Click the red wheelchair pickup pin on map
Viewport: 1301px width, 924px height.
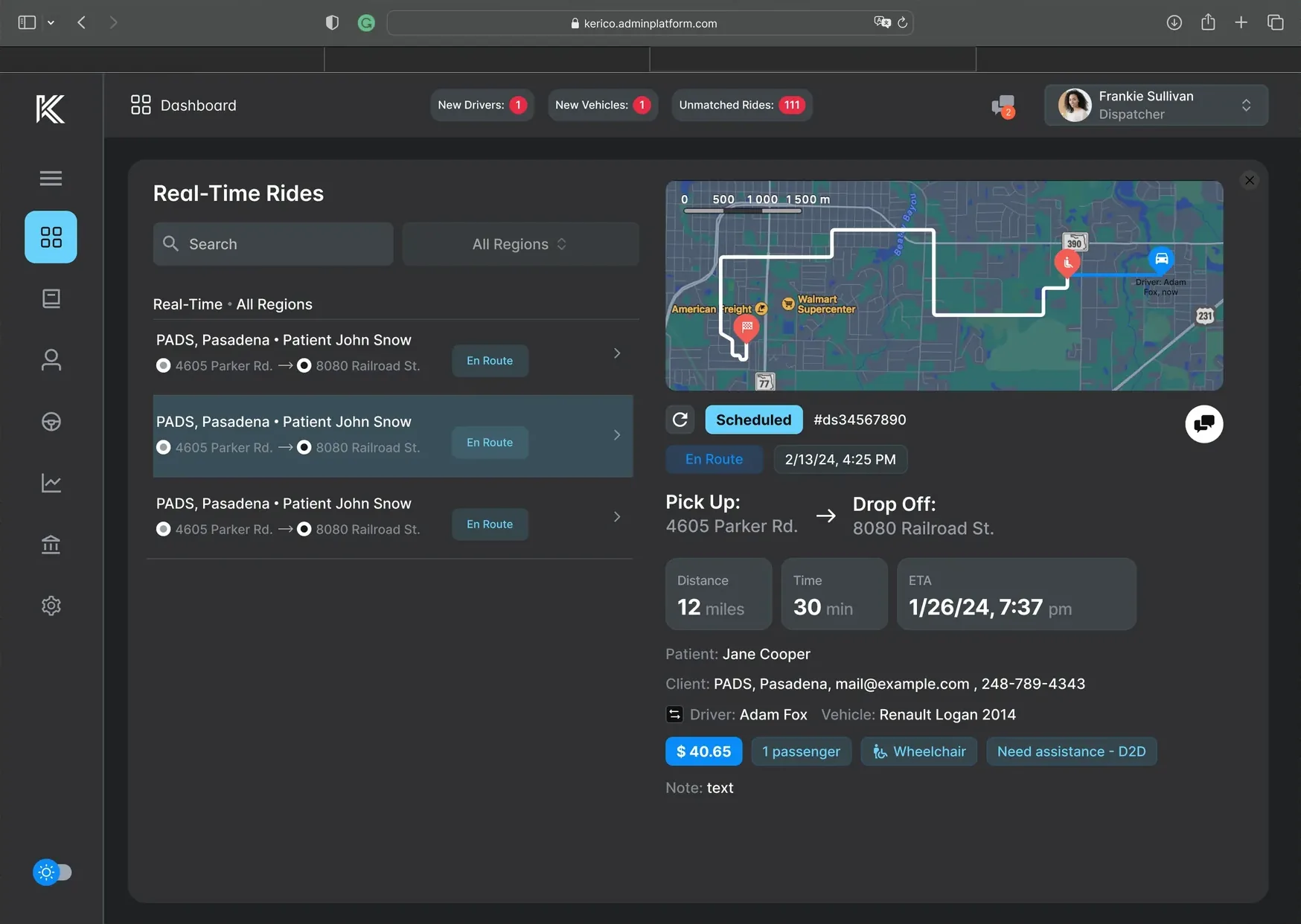coord(1067,263)
